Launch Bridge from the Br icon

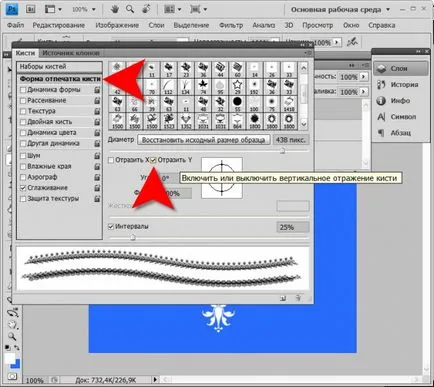coord(30,9)
